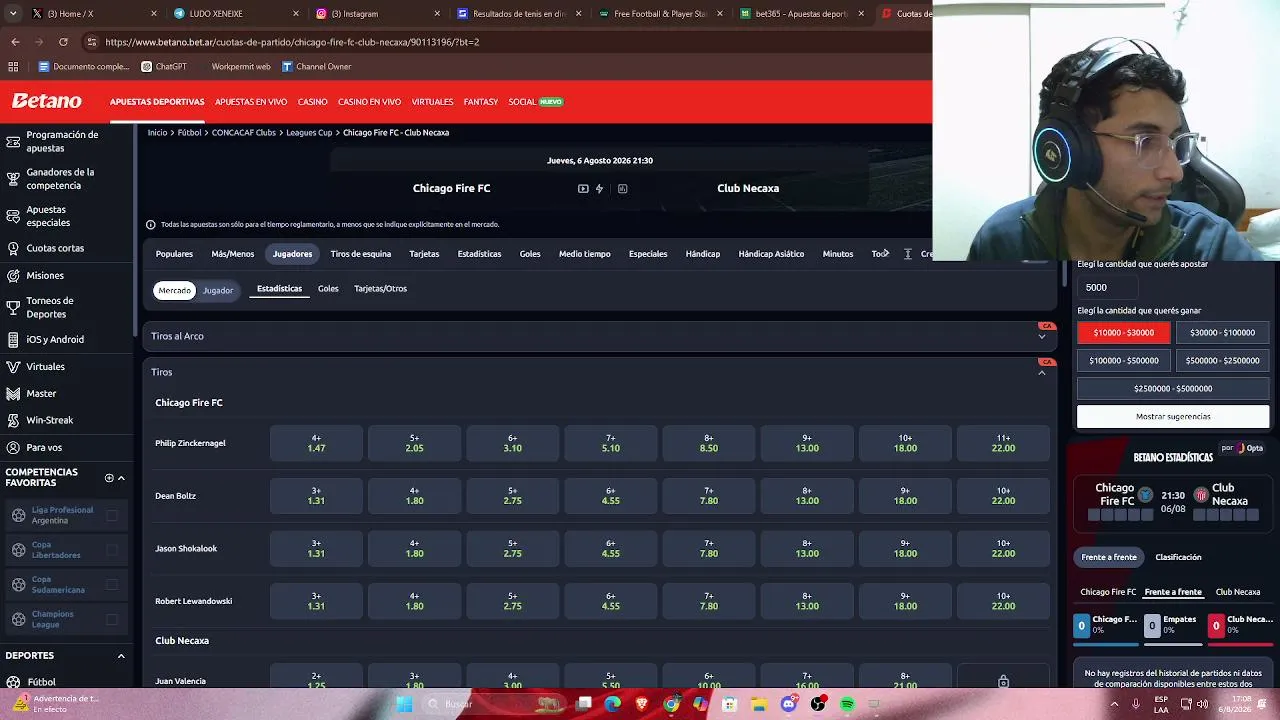Click the Torneos de Deportes trophy icon
The width and height of the screenshot is (1280, 720).
click(13, 307)
